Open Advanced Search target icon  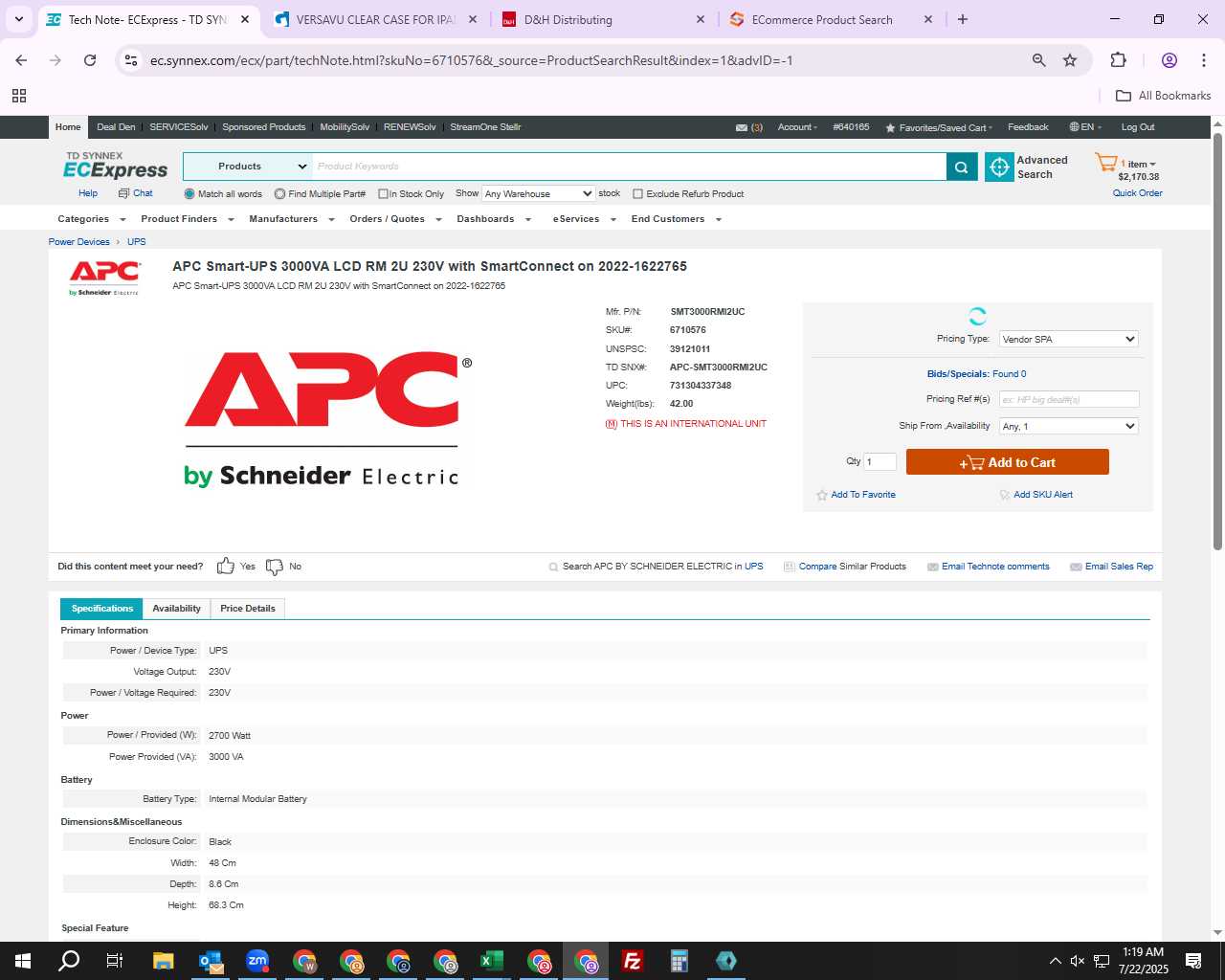[999, 167]
